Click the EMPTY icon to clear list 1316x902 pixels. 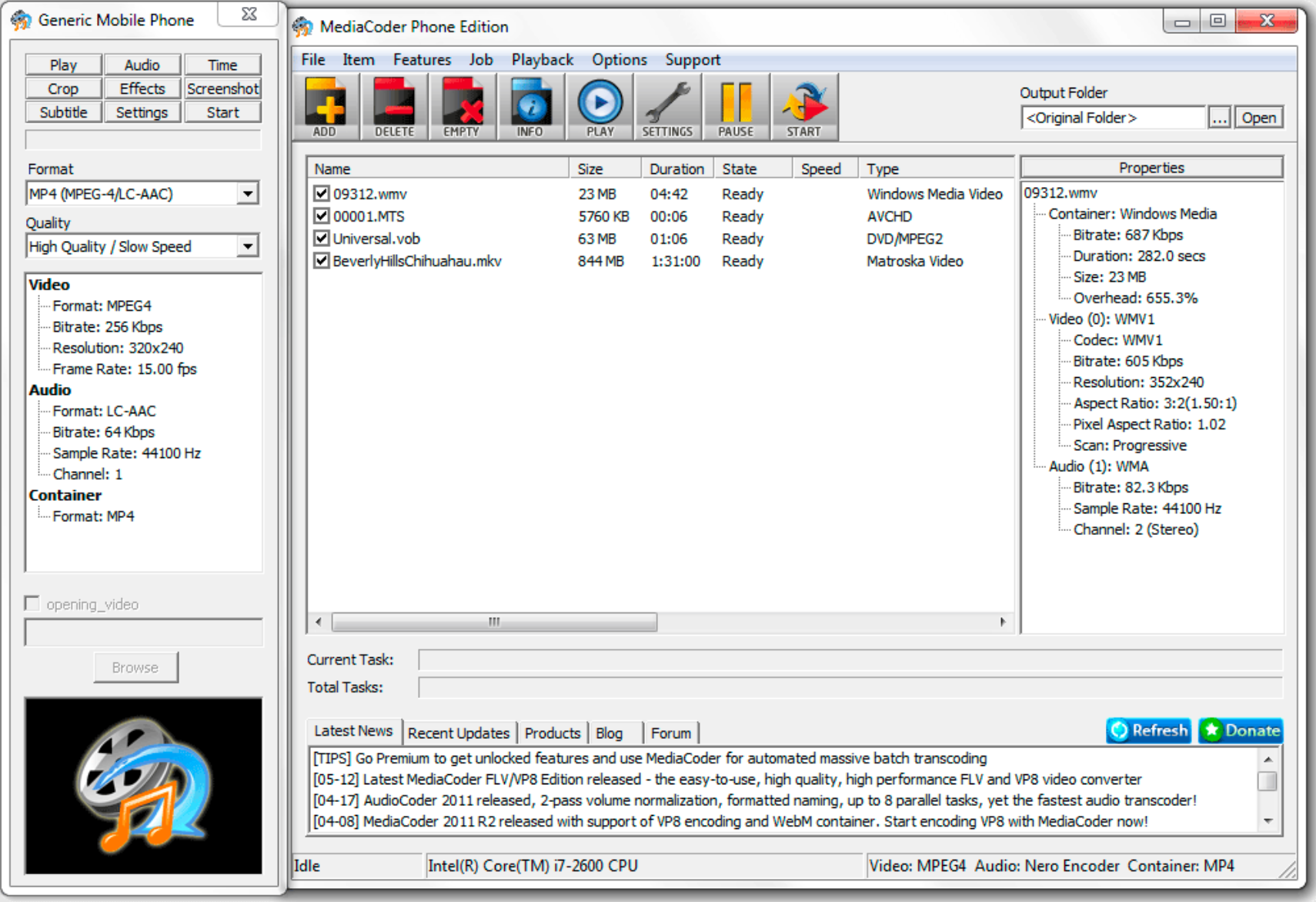tap(461, 106)
